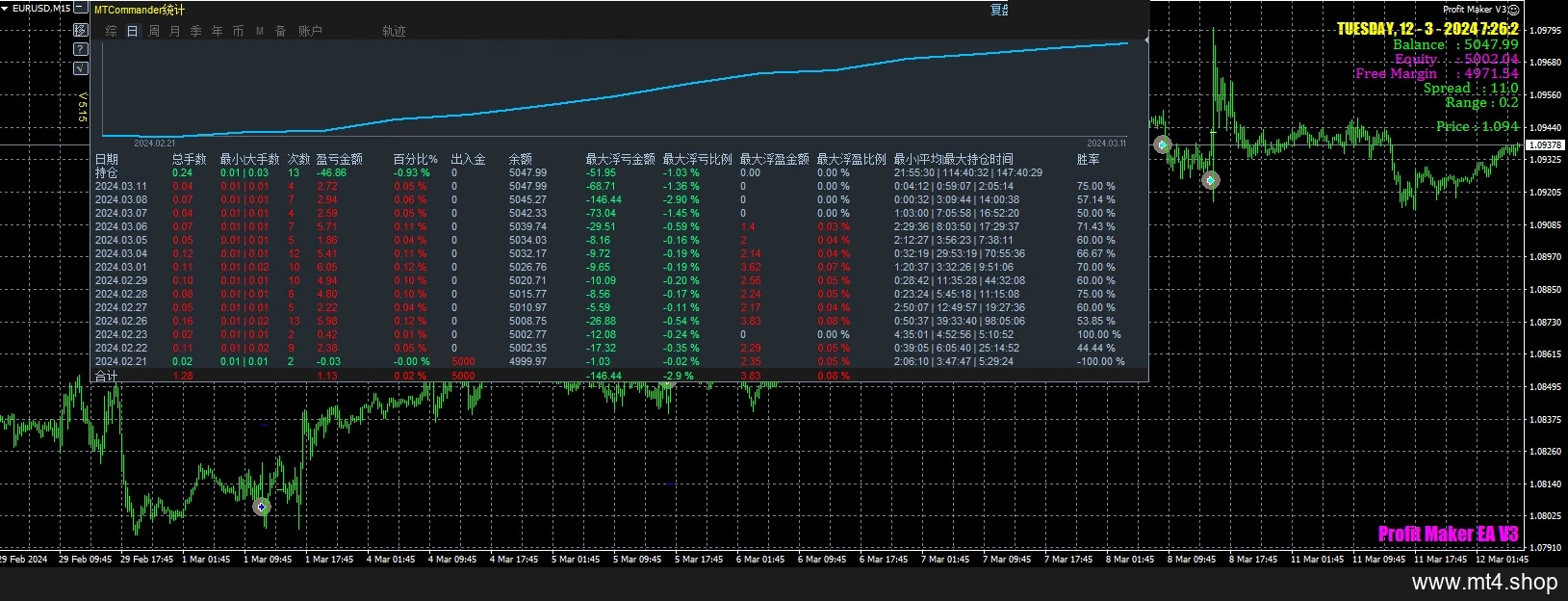Click the 2024.02.21 start date under the equity curve
Viewport: 1568px width, 601px height.
pyautogui.click(x=154, y=143)
